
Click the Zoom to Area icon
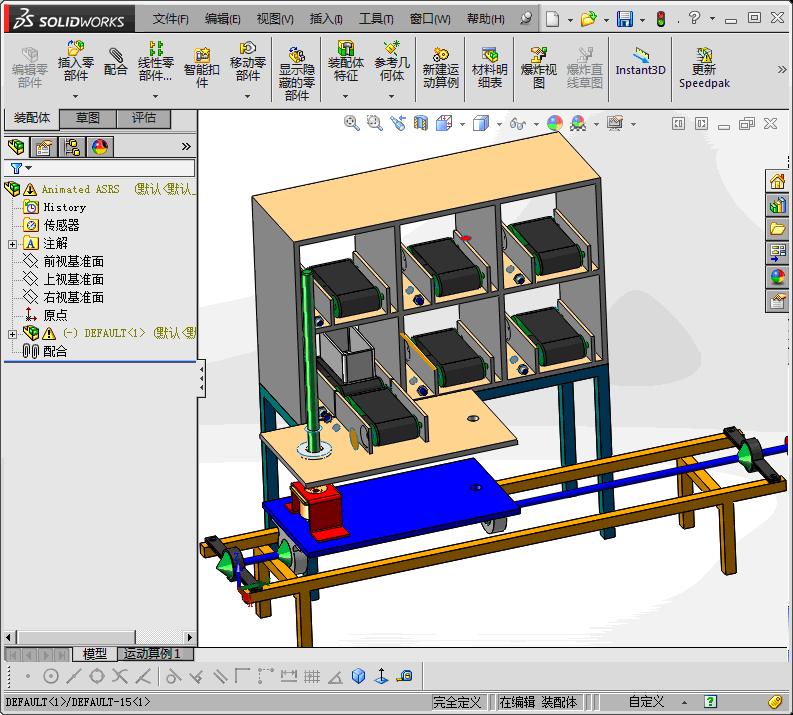(375, 123)
